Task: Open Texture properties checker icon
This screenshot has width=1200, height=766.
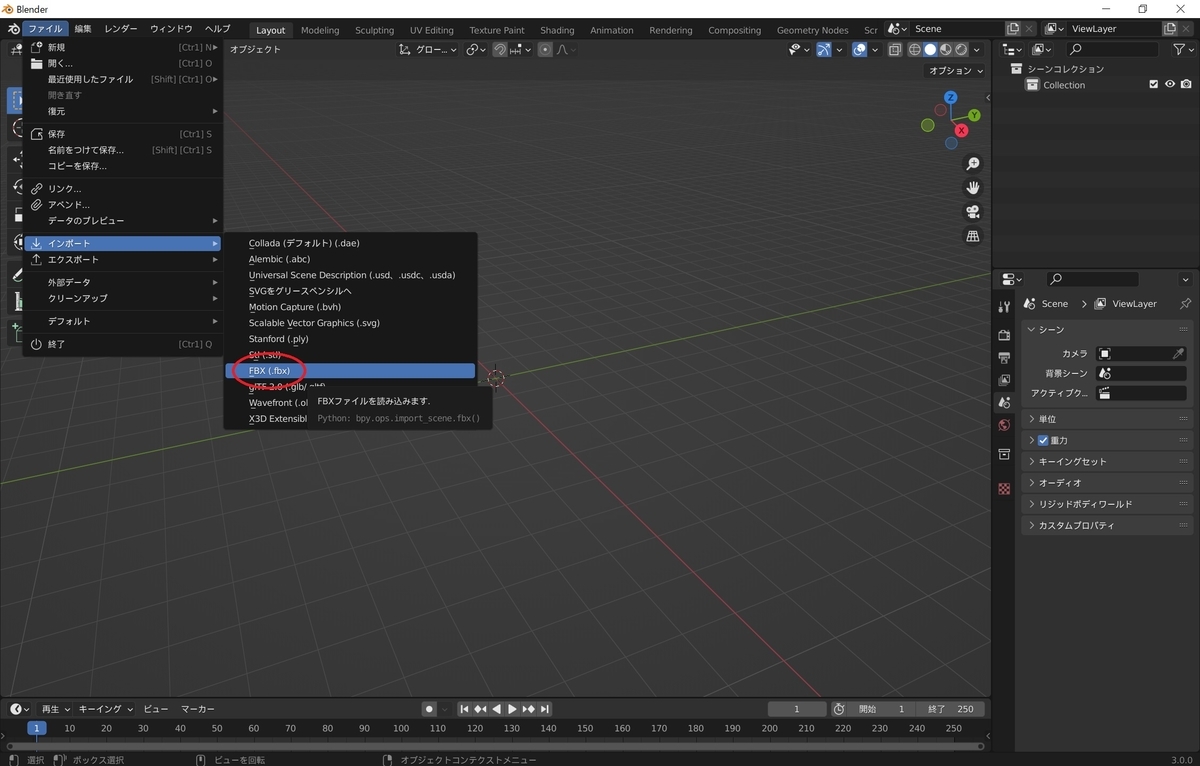Action: [x=1004, y=489]
